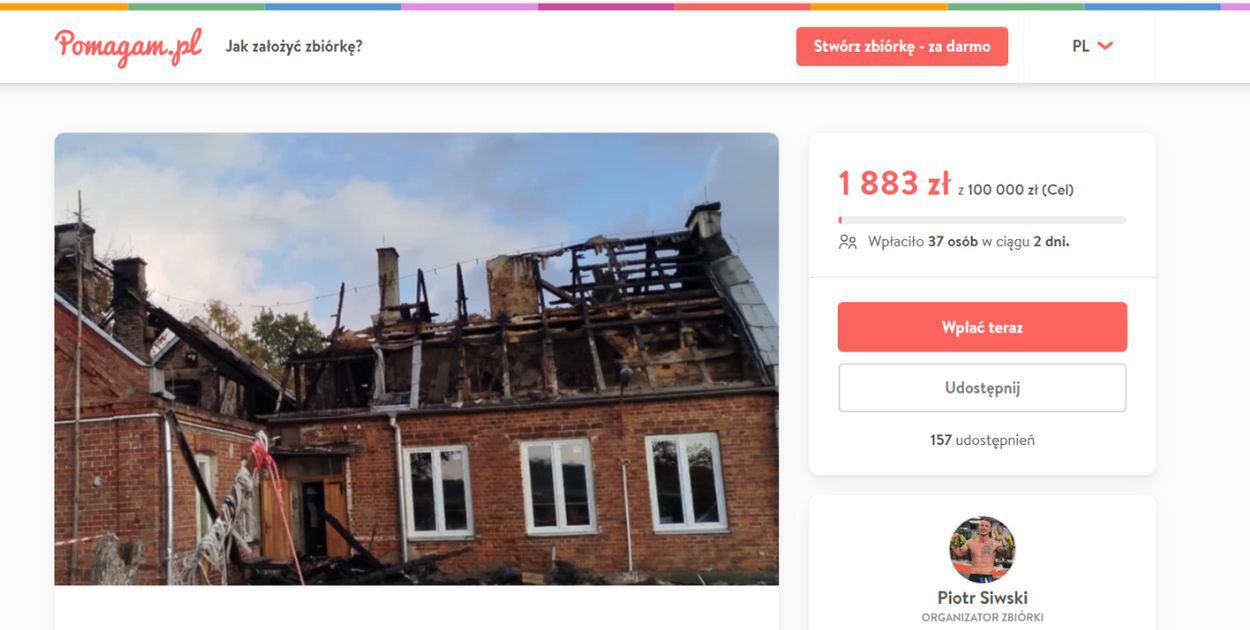Click the Pomagam.pl logo

129,46
